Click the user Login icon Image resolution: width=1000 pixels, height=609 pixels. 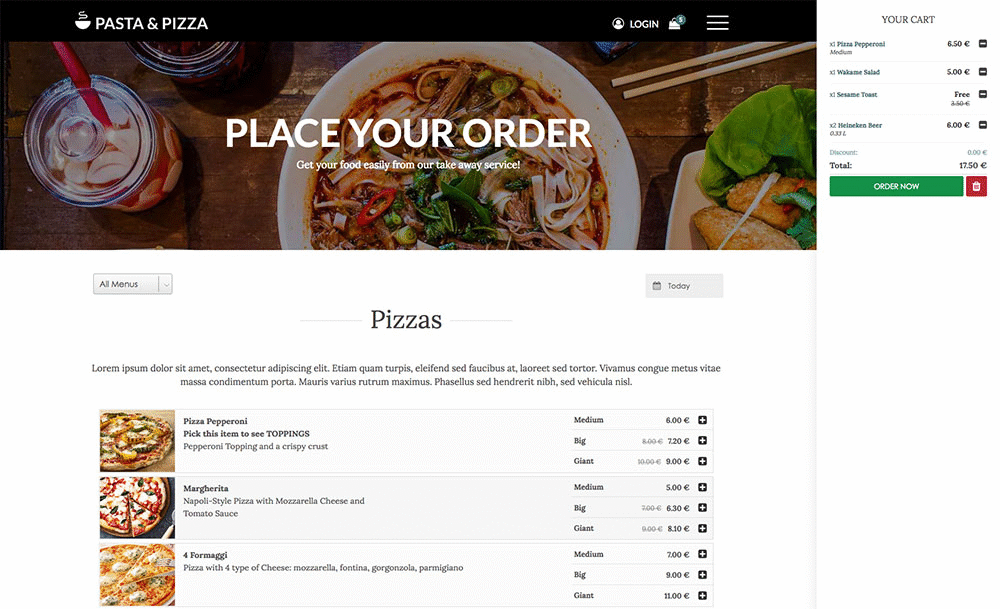coord(618,24)
